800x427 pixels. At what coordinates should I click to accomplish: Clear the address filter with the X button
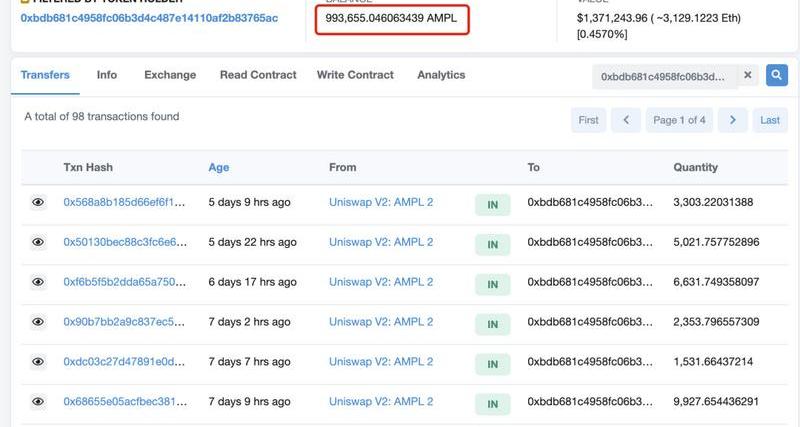tap(748, 75)
